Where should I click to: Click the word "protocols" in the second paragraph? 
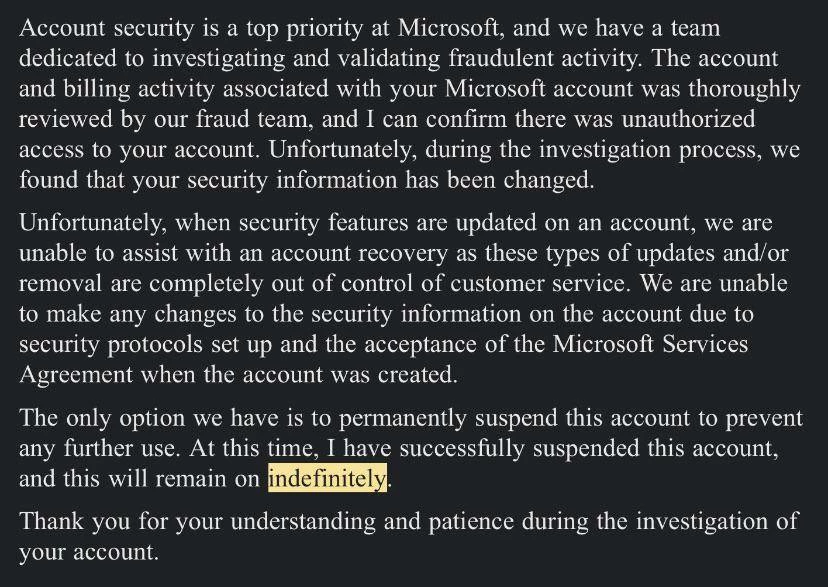coord(155,345)
